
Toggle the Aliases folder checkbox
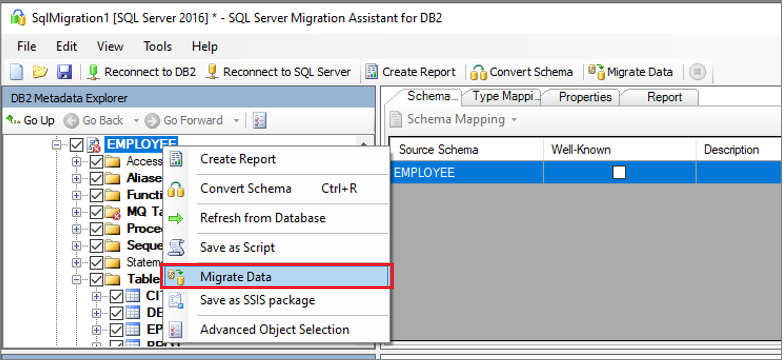click(x=96, y=178)
